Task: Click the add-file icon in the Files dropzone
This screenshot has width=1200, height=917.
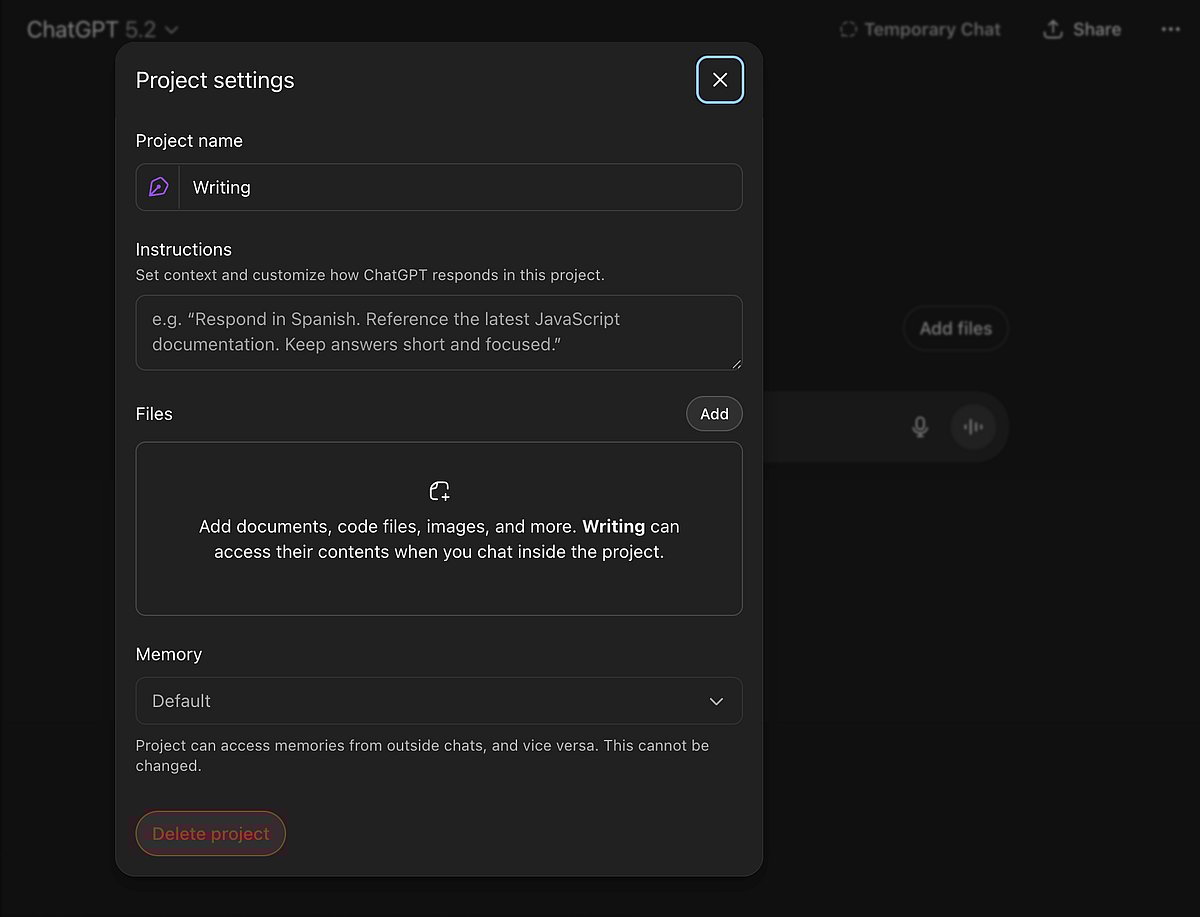Action: [439, 491]
